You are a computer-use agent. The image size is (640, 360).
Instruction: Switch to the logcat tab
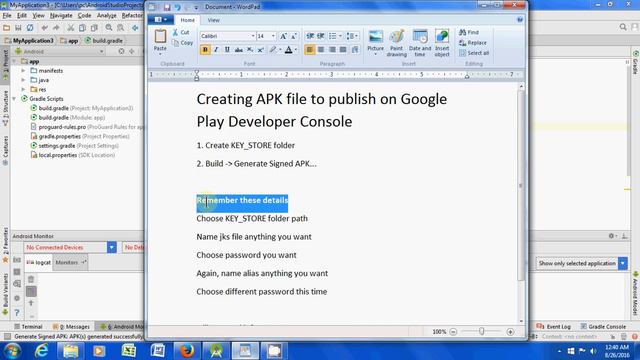click(x=39, y=262)
